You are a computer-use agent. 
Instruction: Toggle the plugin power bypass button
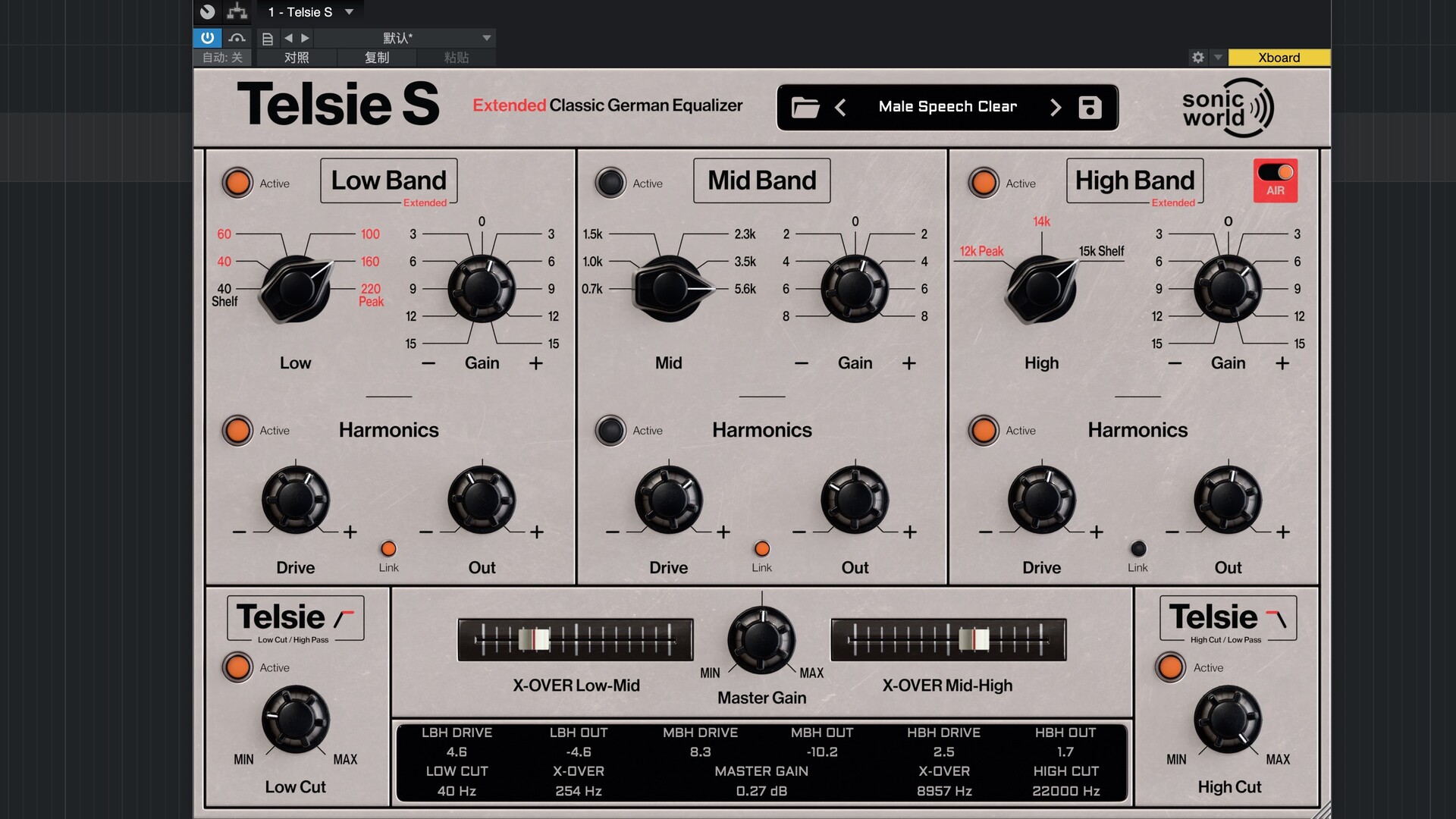207,37
